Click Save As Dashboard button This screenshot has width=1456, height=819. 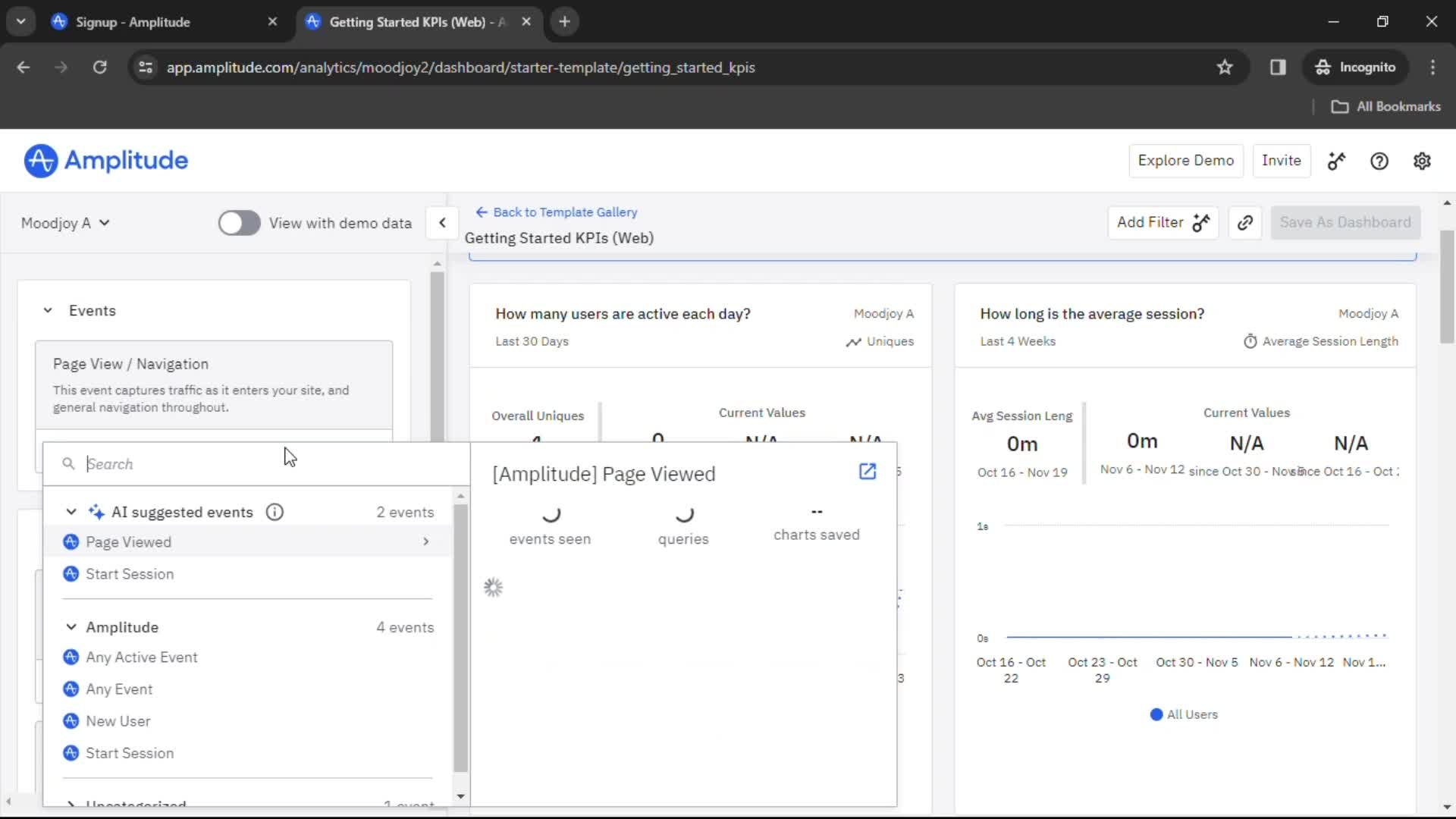click(1345, 223)
